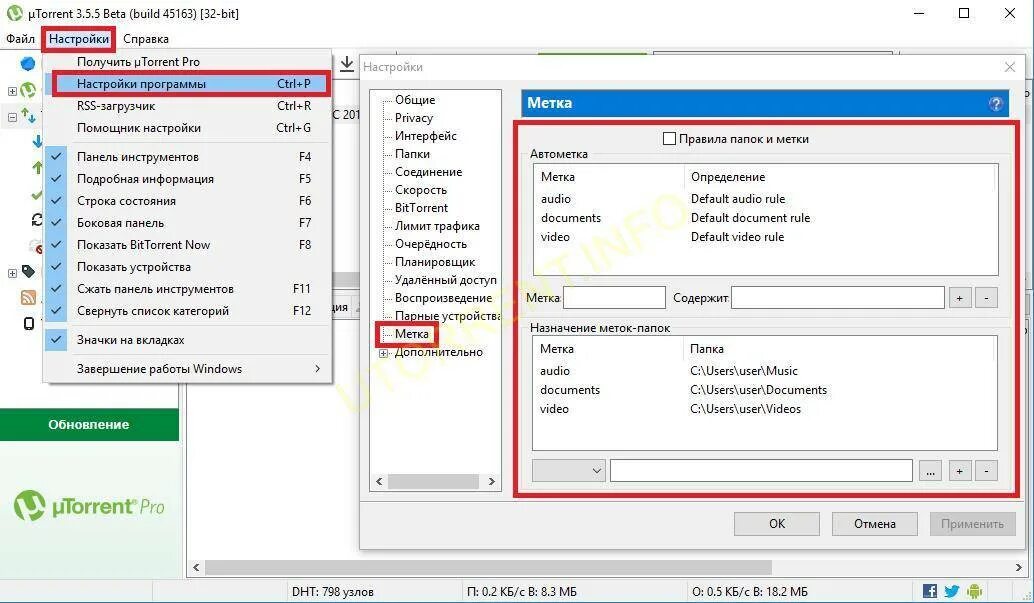Add autolabel rule with + next to Содержит
Screen dimensions: 1034x603
[x=960, y=298]
